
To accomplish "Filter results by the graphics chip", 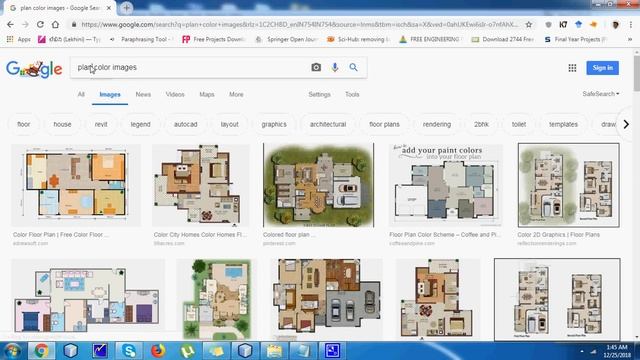I will (274, 124).
